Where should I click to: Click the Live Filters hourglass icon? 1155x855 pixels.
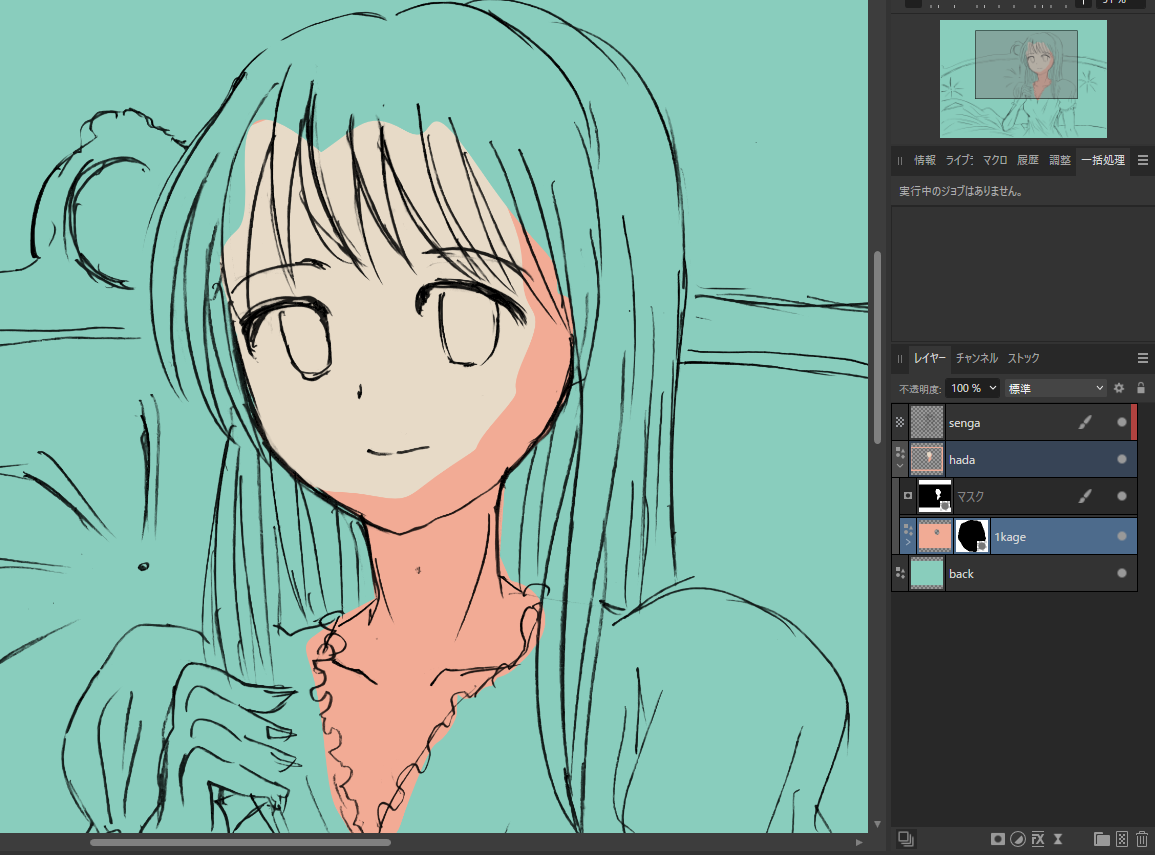click(x=1058, y=838)
